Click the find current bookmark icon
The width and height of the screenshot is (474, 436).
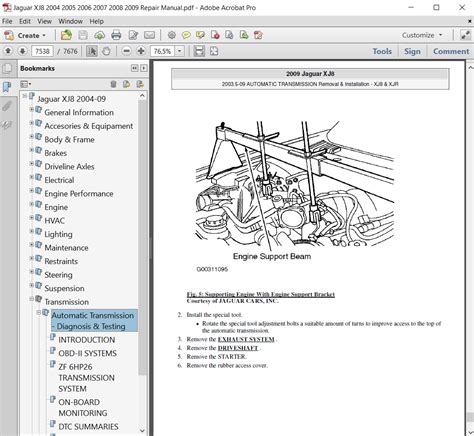pyautogui.click(x=140, y=84)
